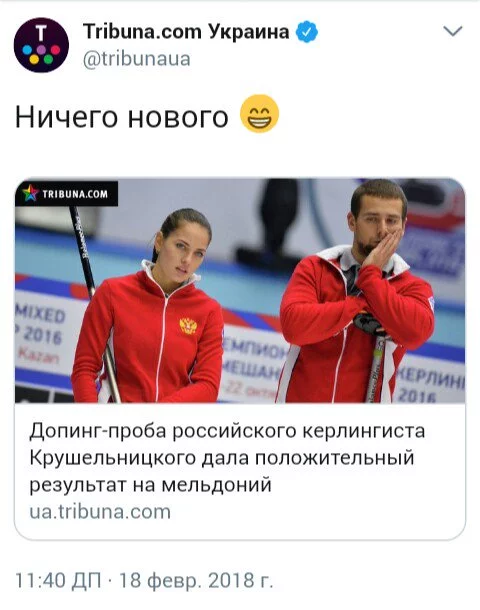480x610 pixels.
Task: Click the grinning emoji in the tweet
Action: (259, 114)
